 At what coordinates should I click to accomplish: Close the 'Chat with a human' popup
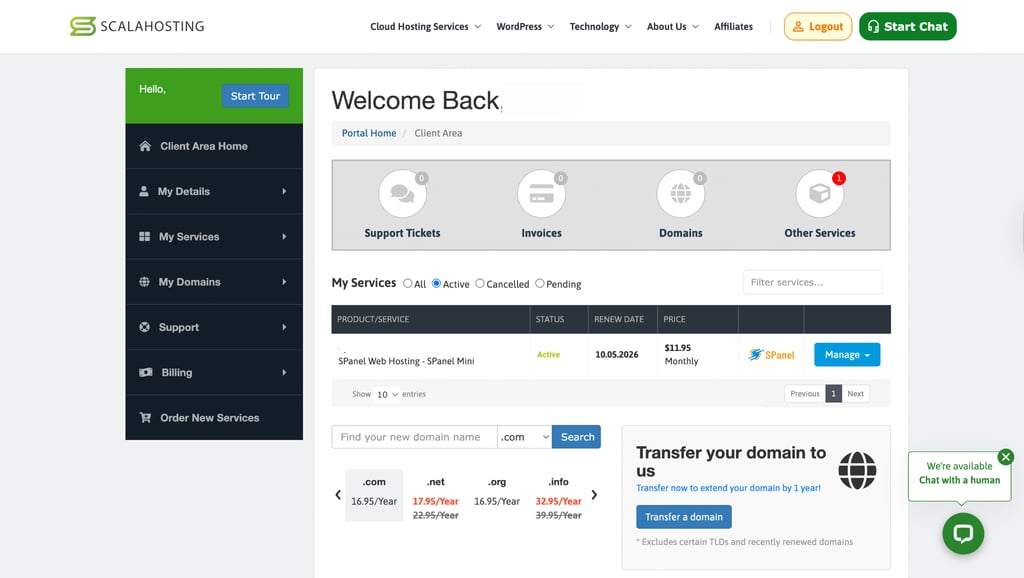[1006, 457]
